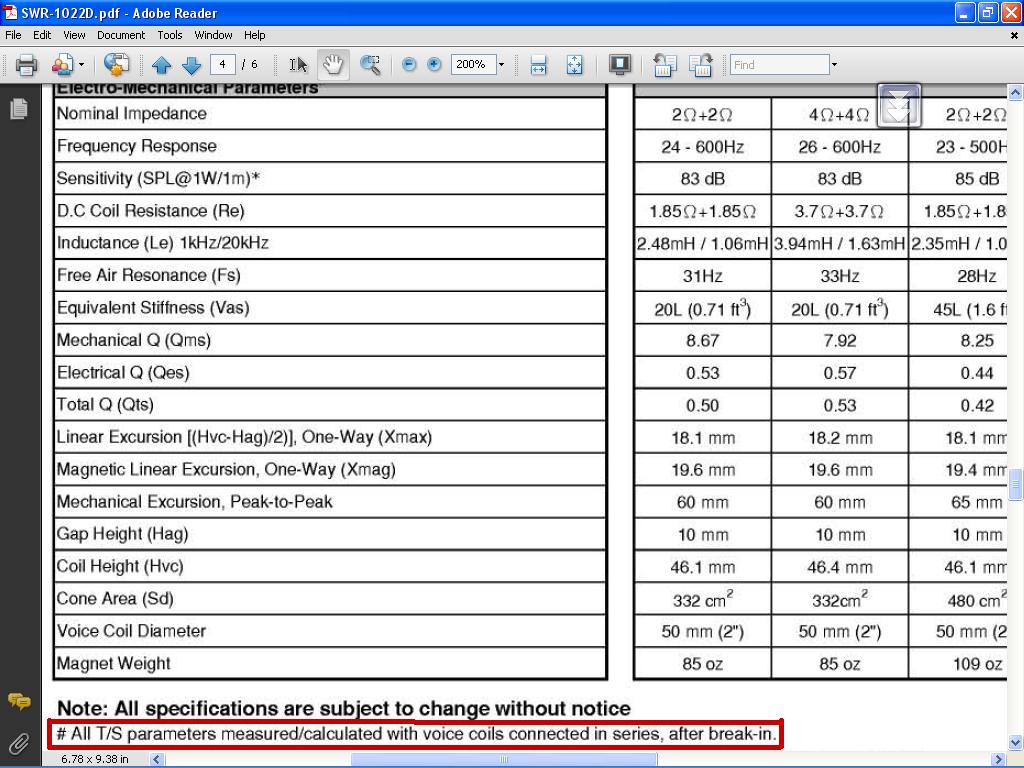Open the Window menu

click(214, 35)
